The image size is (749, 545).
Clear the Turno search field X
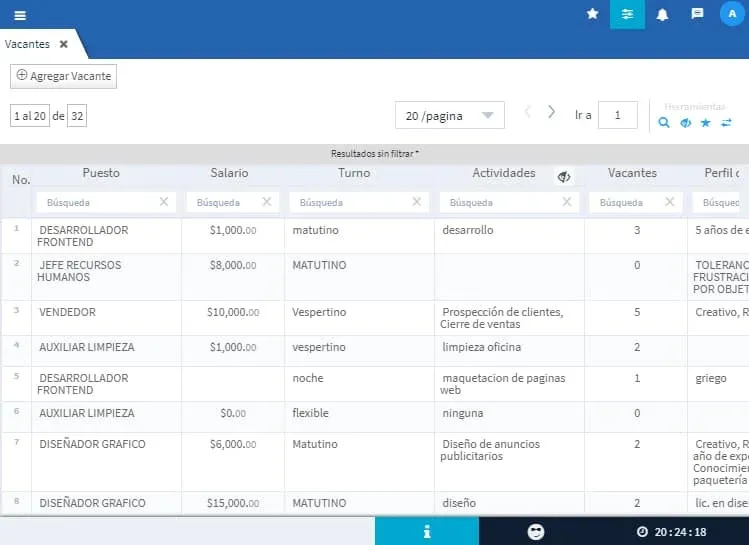click(417, 202)
